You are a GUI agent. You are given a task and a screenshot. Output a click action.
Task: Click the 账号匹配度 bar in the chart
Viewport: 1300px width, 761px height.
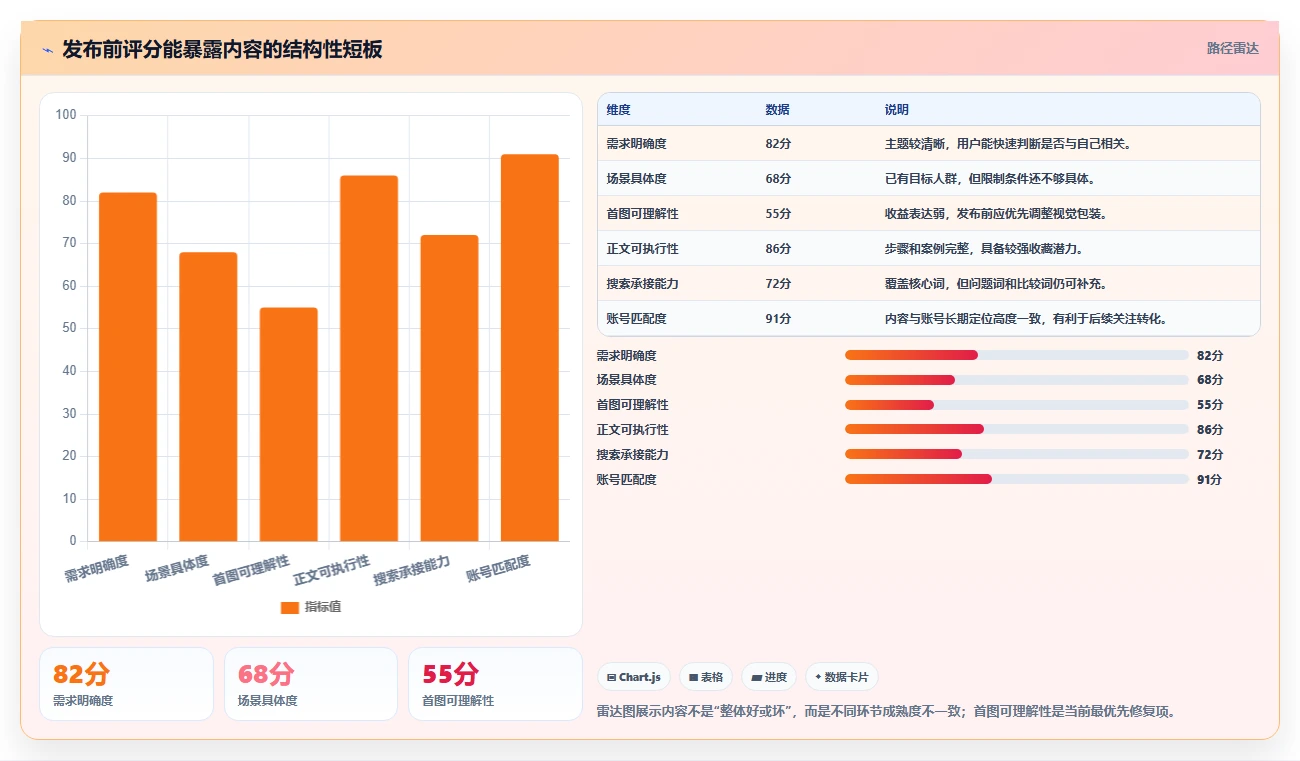[530, 348]
